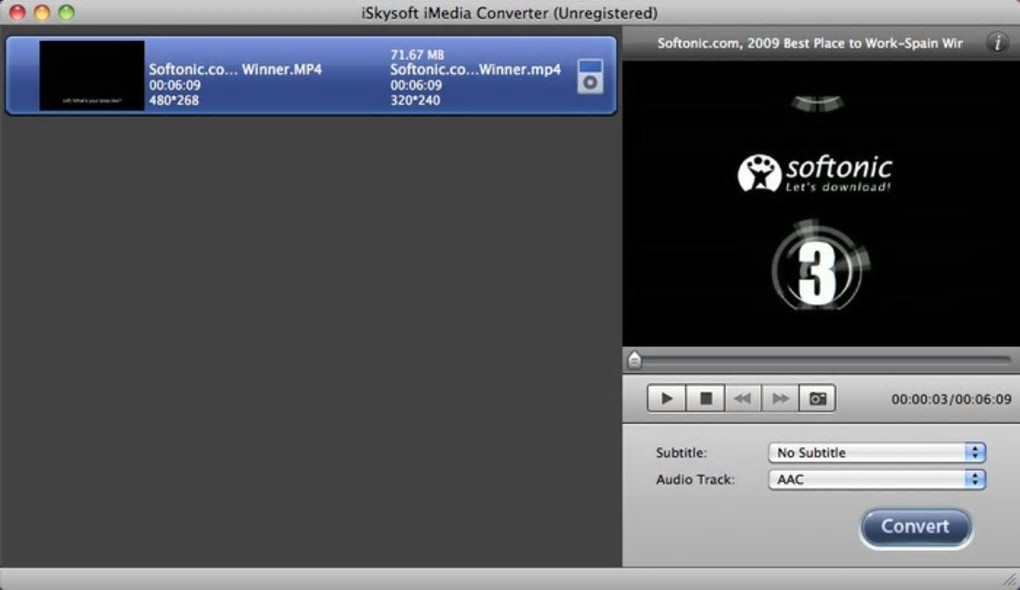Click the preview seek slider handle
Image resolution: width=1020 pixels, height=590 pixels.
point(634,359)
